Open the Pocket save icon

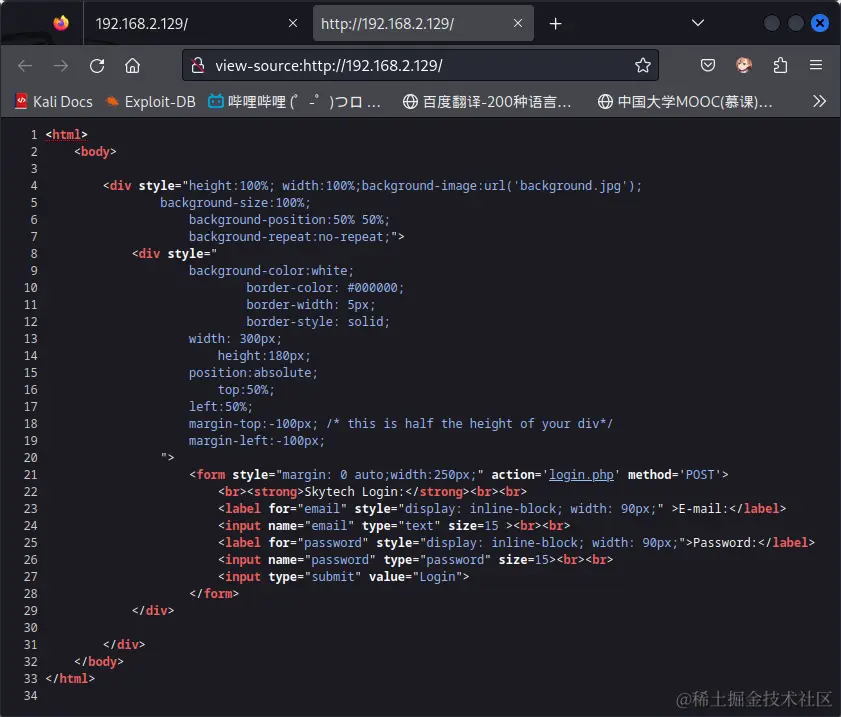coord(708,65)
